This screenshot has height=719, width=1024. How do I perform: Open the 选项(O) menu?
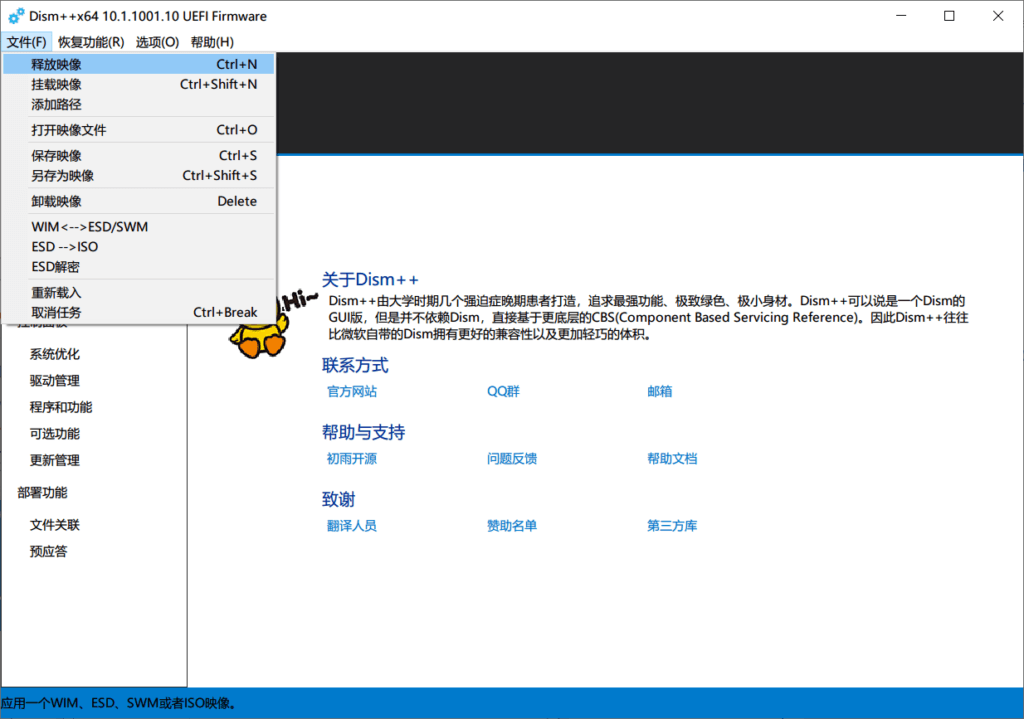[157, 42]
